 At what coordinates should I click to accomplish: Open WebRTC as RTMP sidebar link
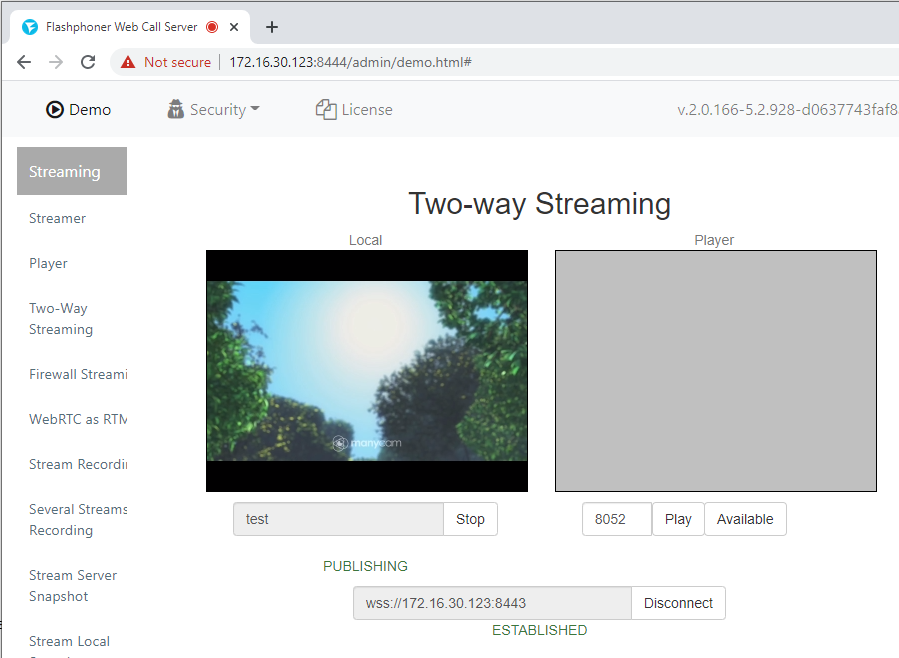click(78, 420)
